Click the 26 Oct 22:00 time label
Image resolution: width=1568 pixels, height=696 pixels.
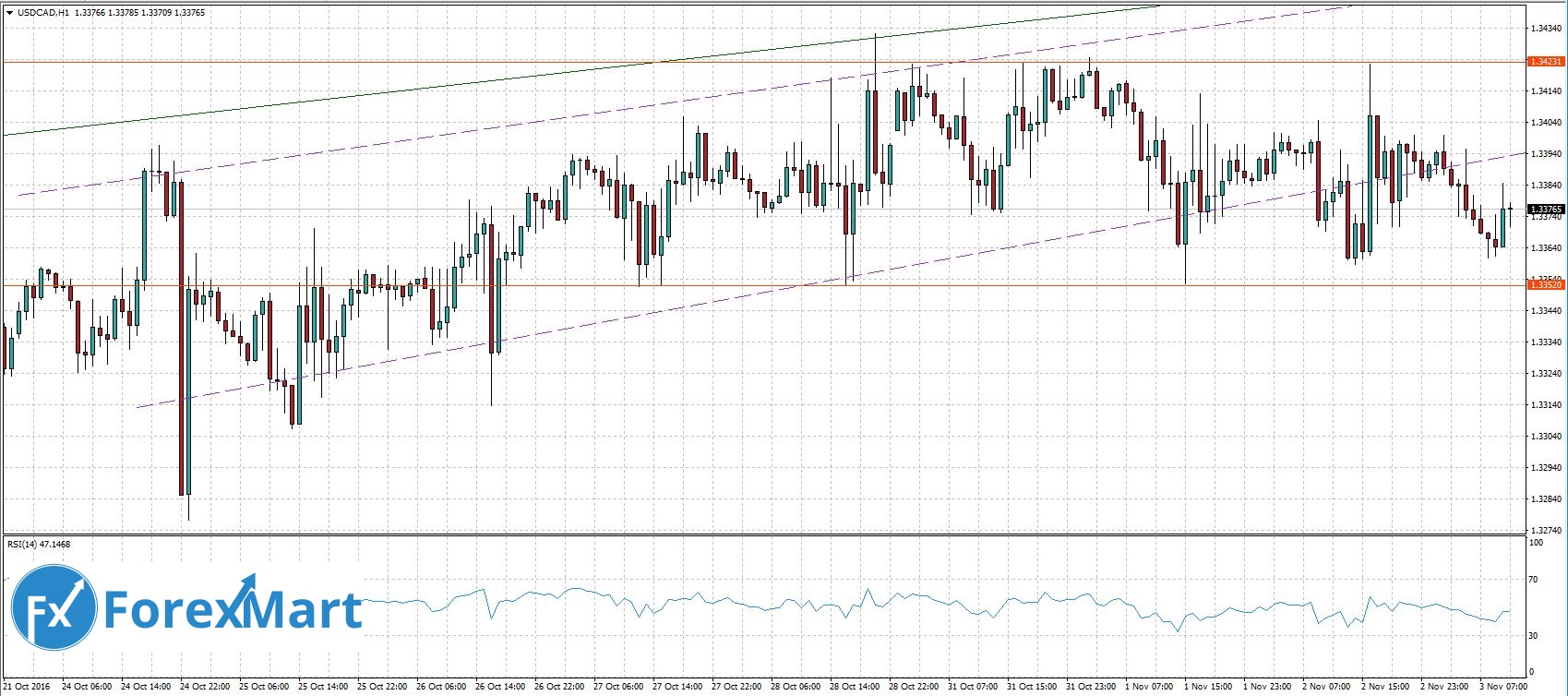[559, 687]
